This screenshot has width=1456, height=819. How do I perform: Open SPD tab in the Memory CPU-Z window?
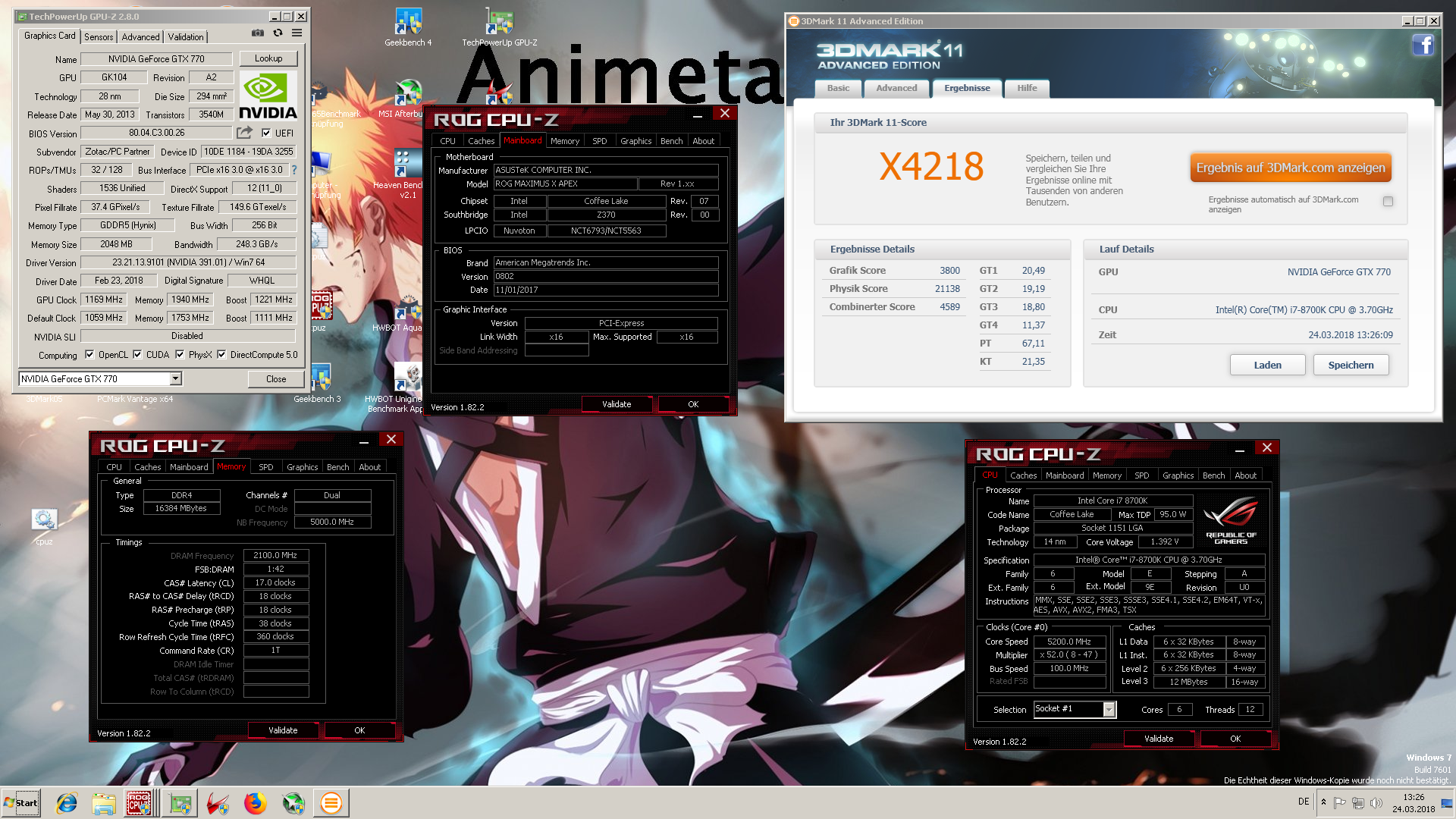point(265,467)
